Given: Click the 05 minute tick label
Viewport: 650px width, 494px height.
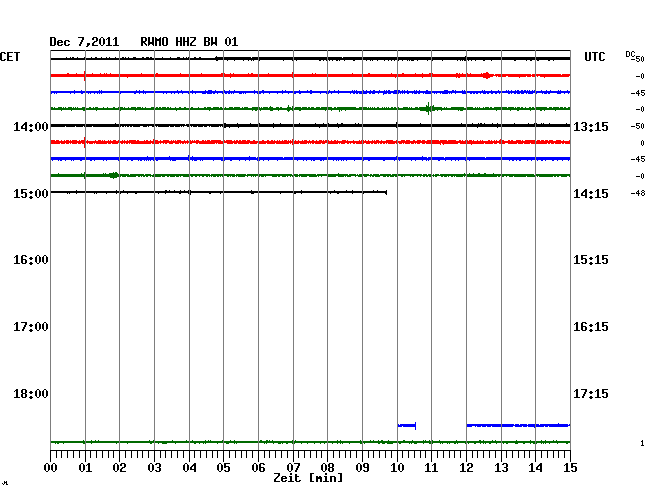Looking at the screenshot, I should (223, 468).
